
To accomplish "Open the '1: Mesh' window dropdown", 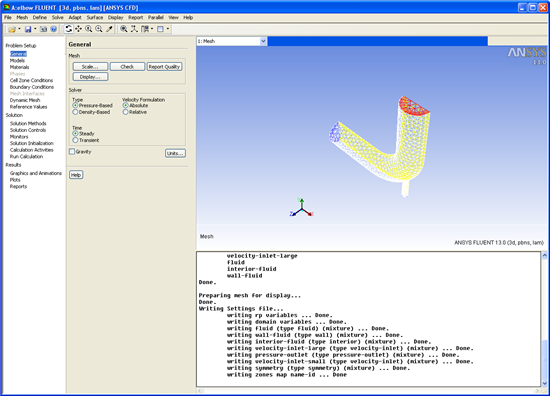I will [x=263, y=41].
